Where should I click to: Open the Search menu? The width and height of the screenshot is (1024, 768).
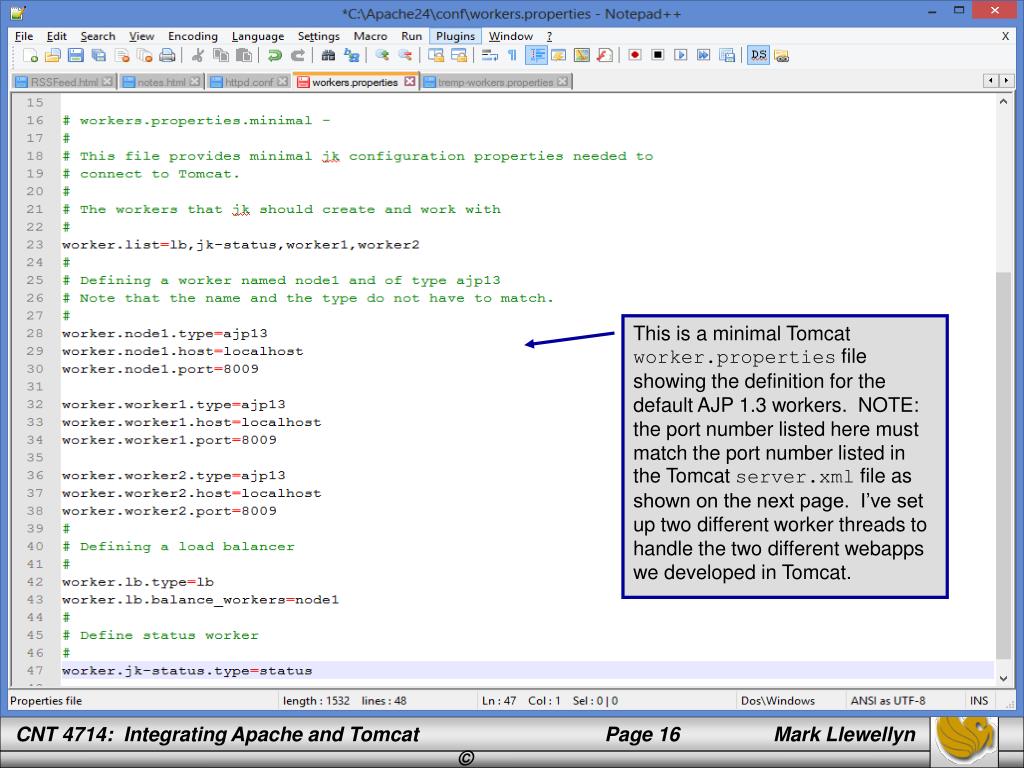pos(98,37)
